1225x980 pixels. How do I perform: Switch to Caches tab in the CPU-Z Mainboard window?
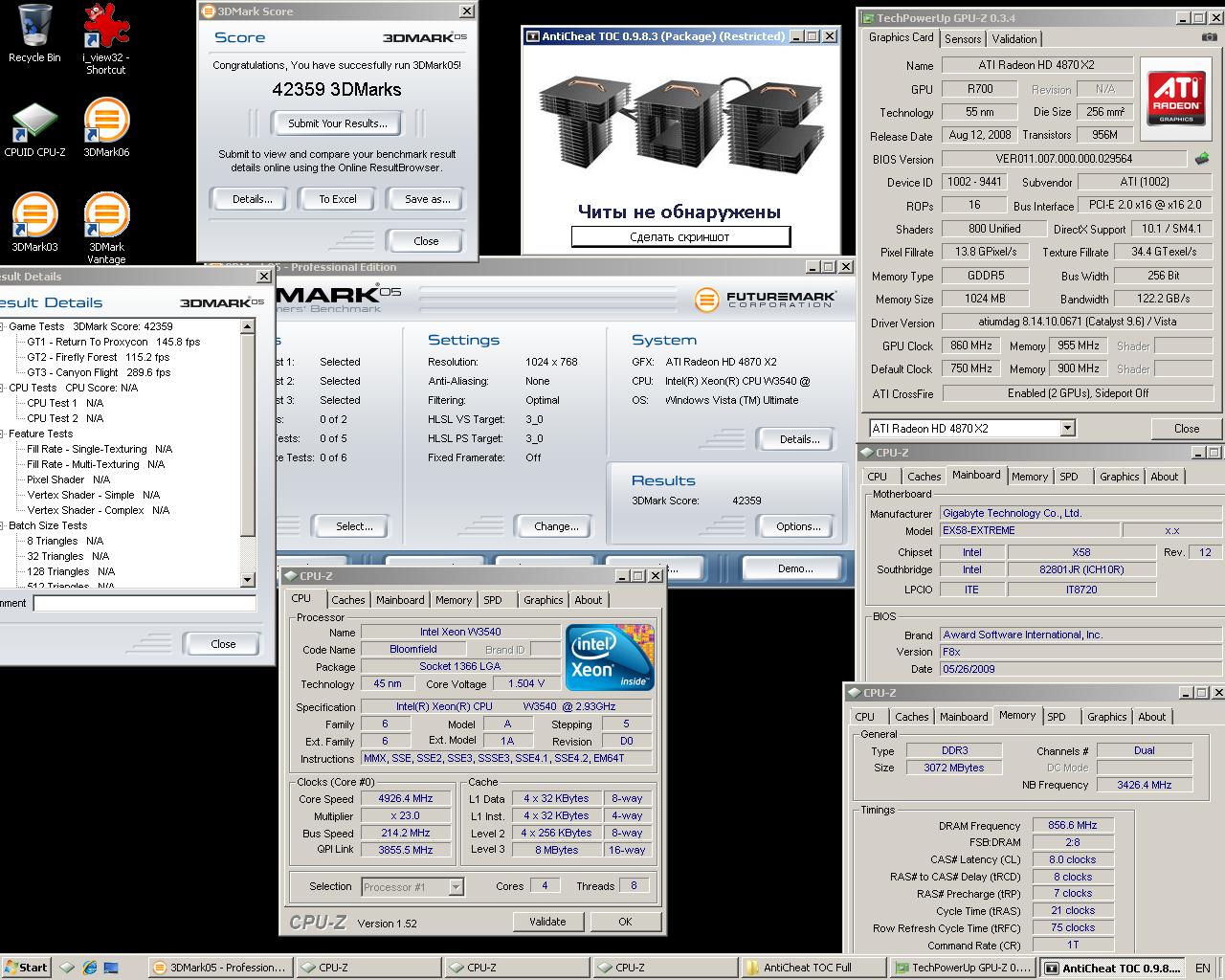point(924,477)
